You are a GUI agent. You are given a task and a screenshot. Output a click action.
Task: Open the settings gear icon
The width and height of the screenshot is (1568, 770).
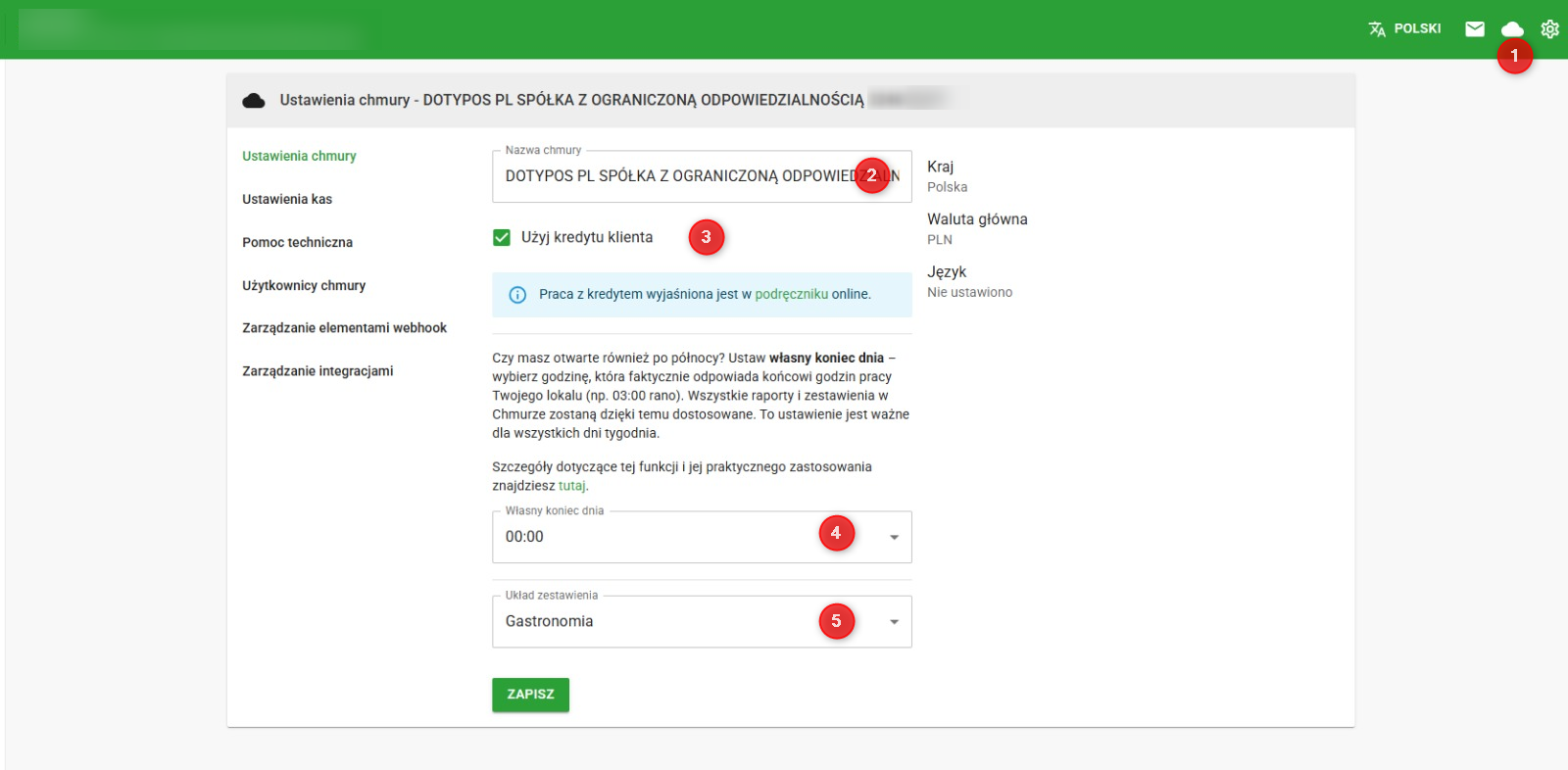click(1549, 29)
